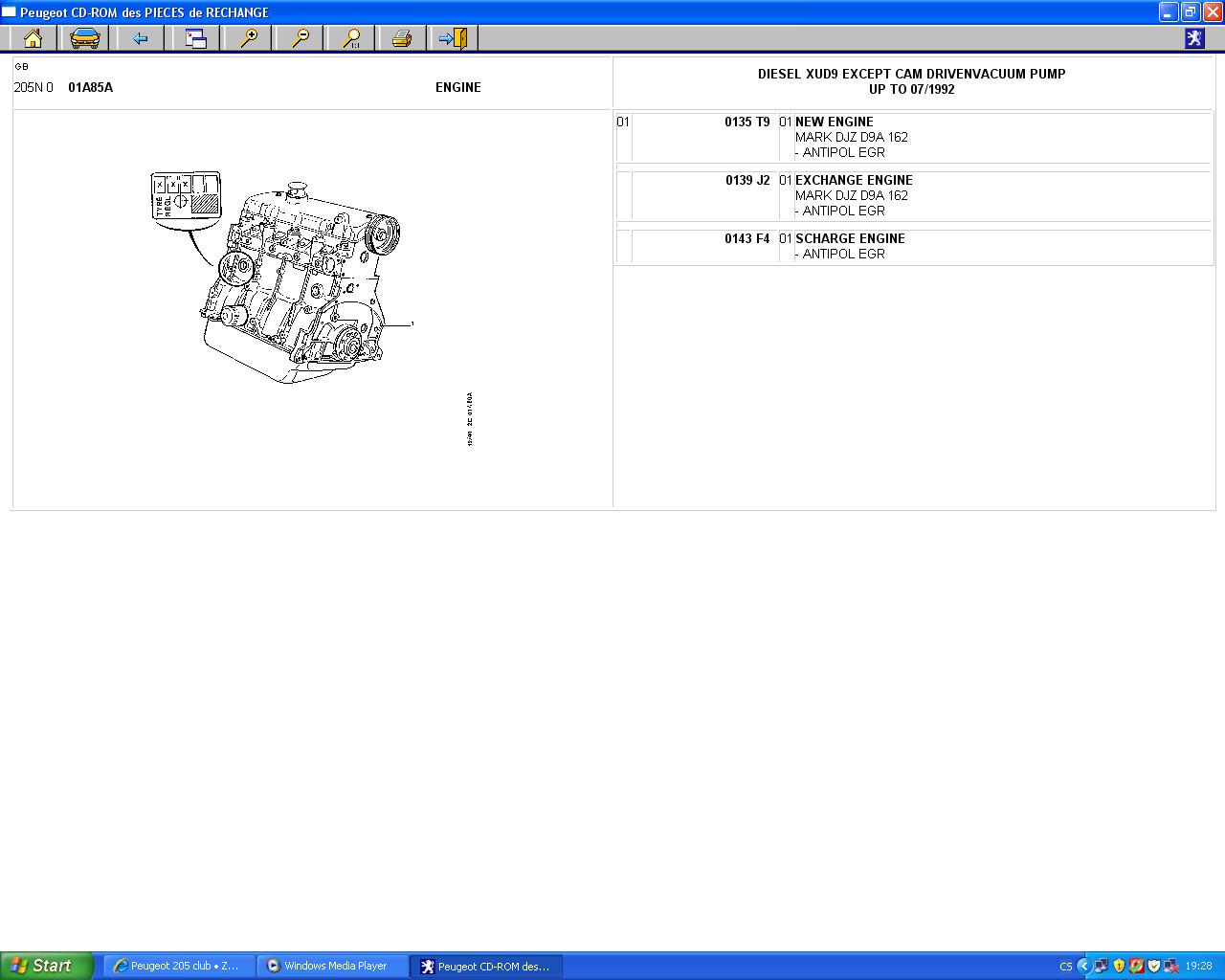Click the Peugeot lion logo icon

pos(1194,38)
